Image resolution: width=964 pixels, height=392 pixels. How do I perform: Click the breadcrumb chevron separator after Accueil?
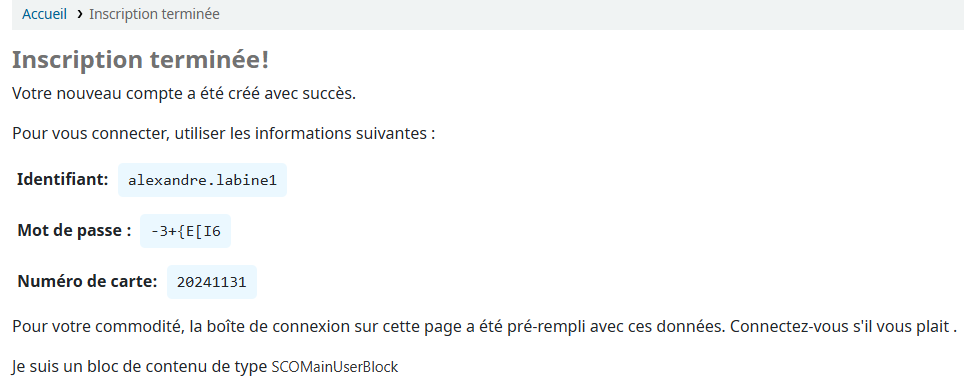coord(79,14)
